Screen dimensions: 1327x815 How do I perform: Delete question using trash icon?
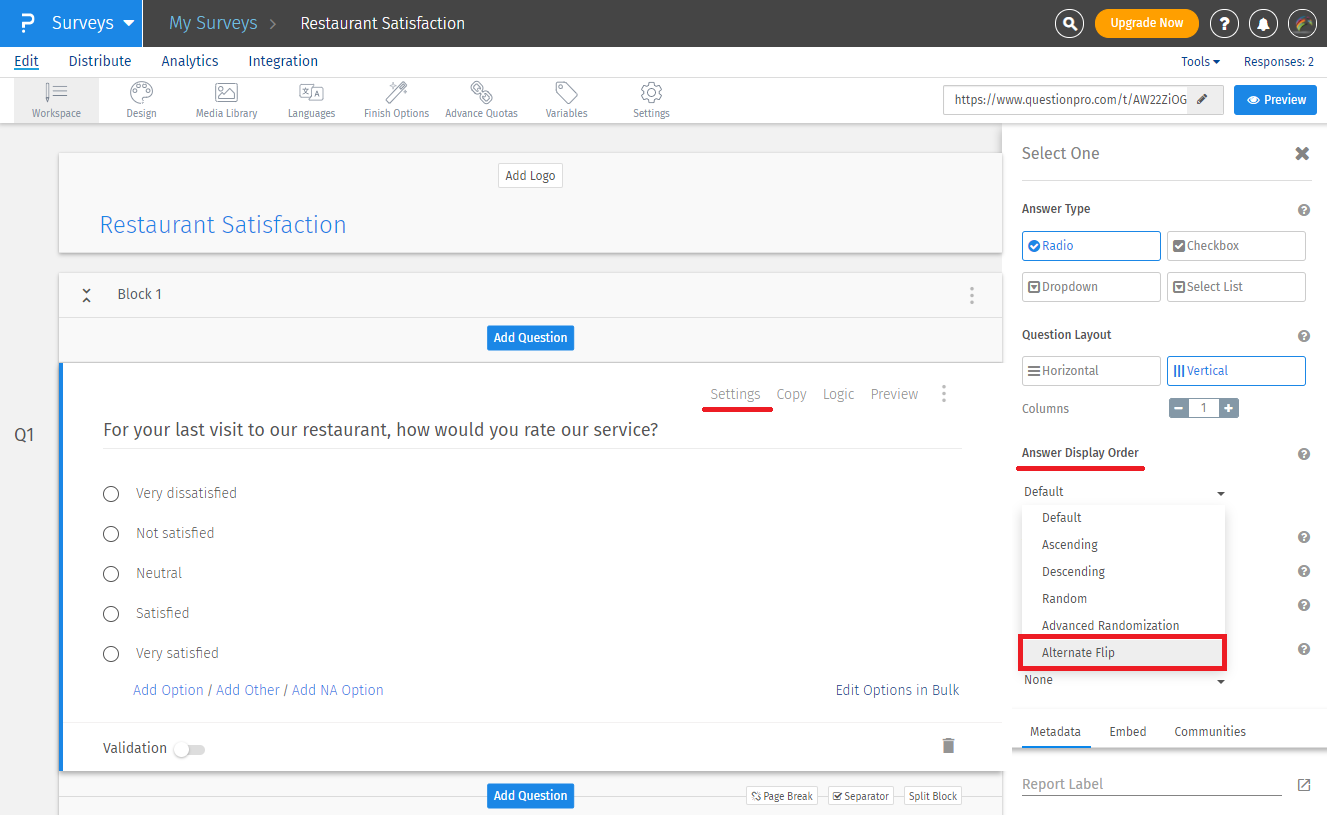(948, 745)
